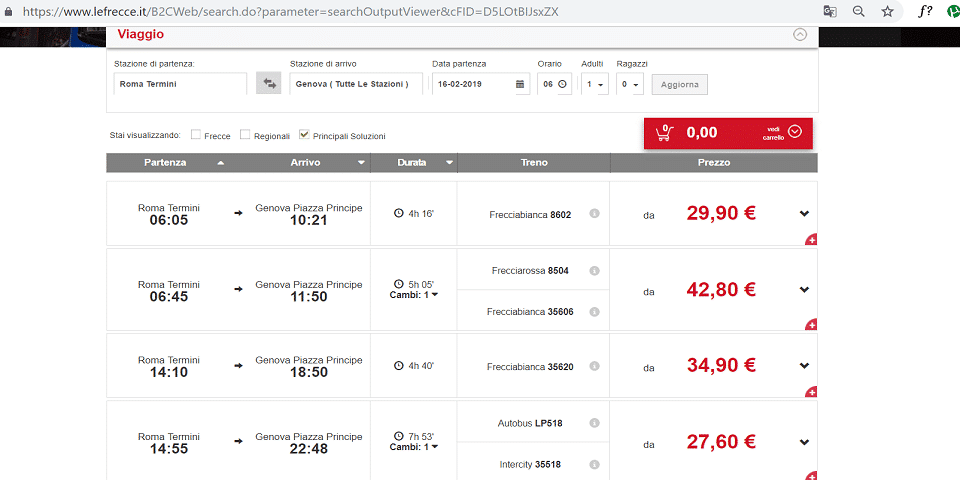Image resolution: width=960 pixels, height=480 pixels.
Task: Select the 29,90 € price
Action: 721,213
